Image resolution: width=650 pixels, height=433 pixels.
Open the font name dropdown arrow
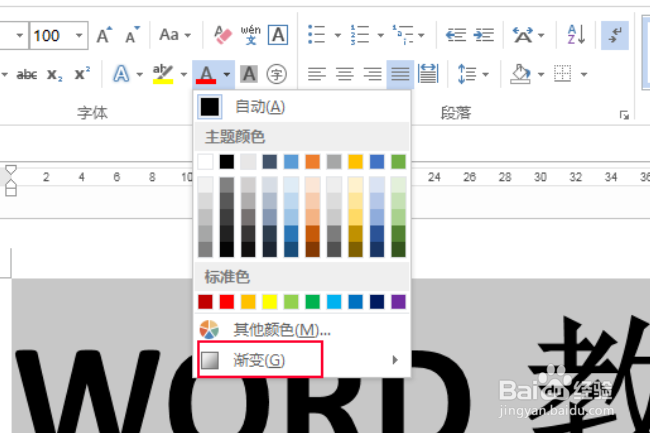click(x=19, y=35)
